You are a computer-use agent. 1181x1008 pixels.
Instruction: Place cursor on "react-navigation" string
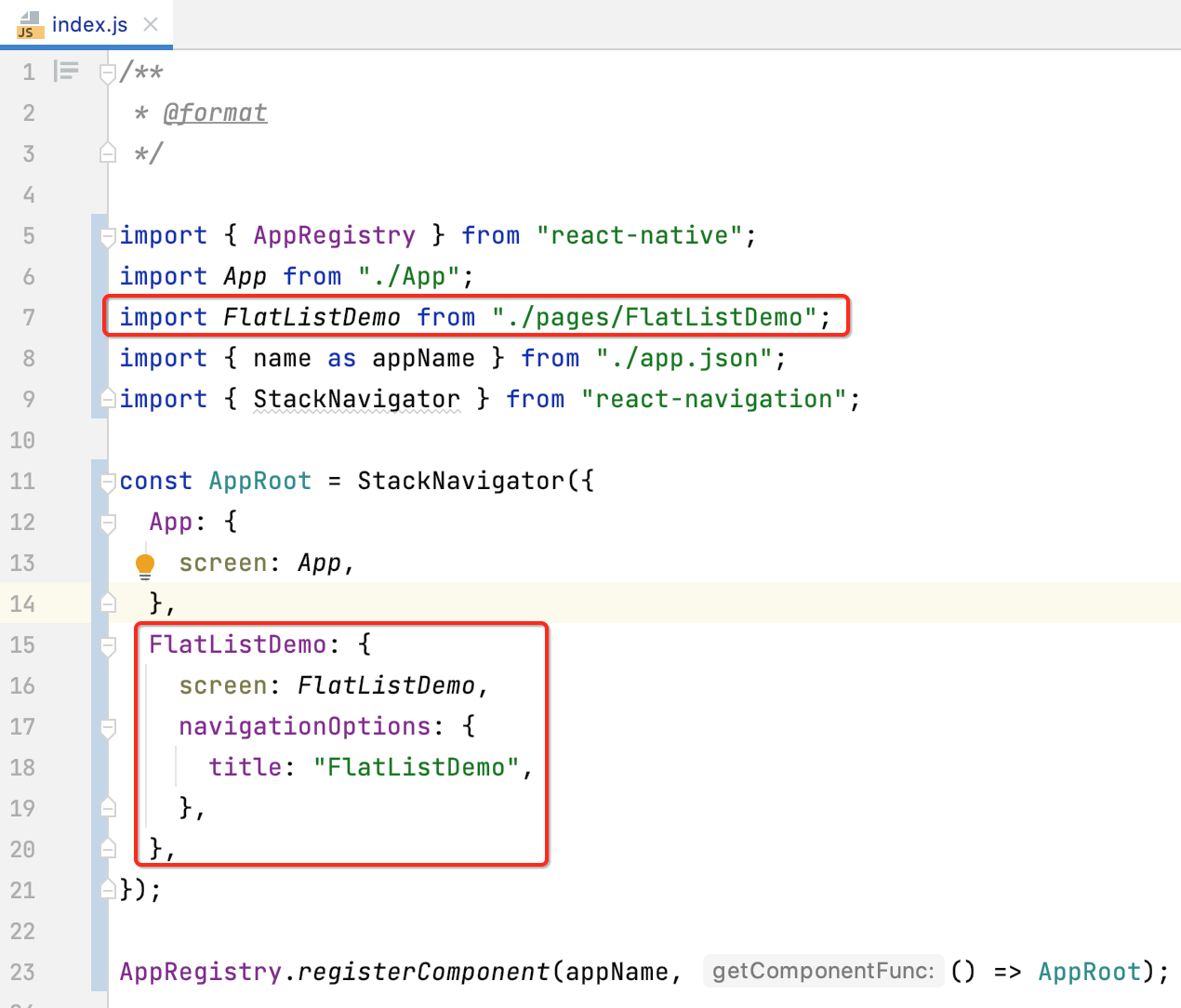point(713,400)
